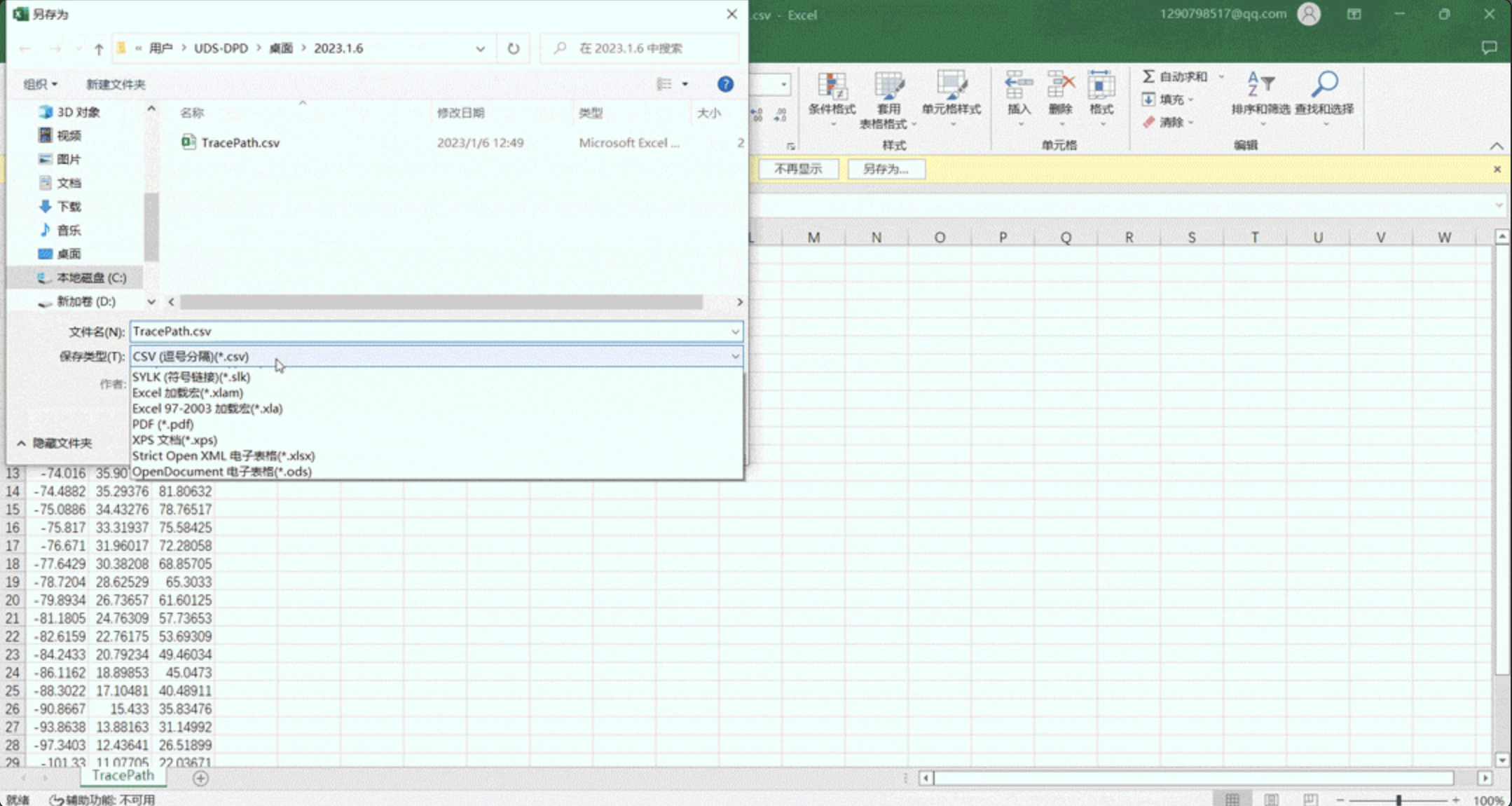Add a new sheet with plus icon

tap(200, 778)
